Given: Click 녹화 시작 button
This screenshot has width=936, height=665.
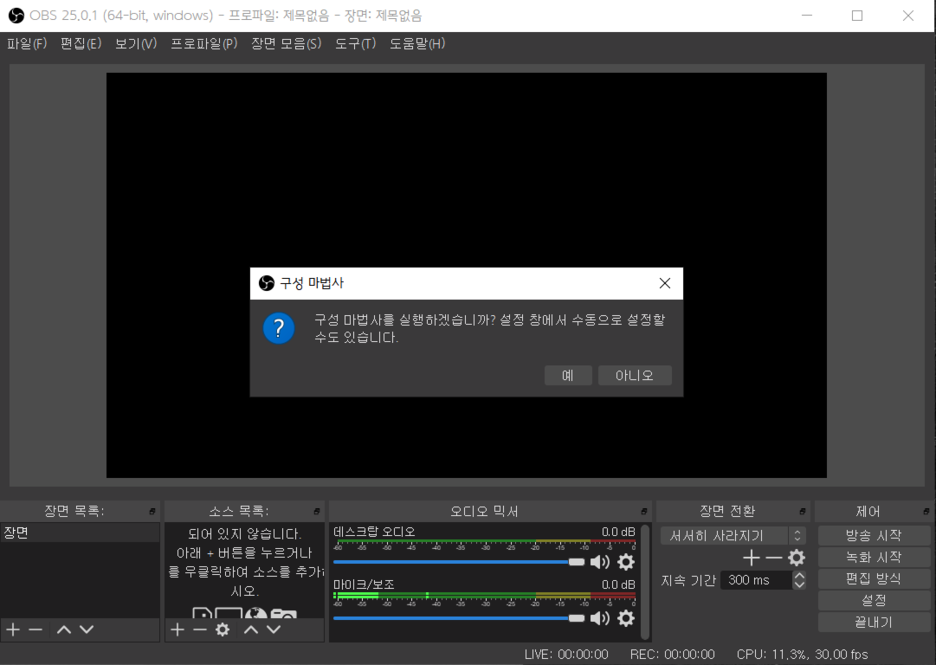Looking at the screenshot, I should [873, 557].
